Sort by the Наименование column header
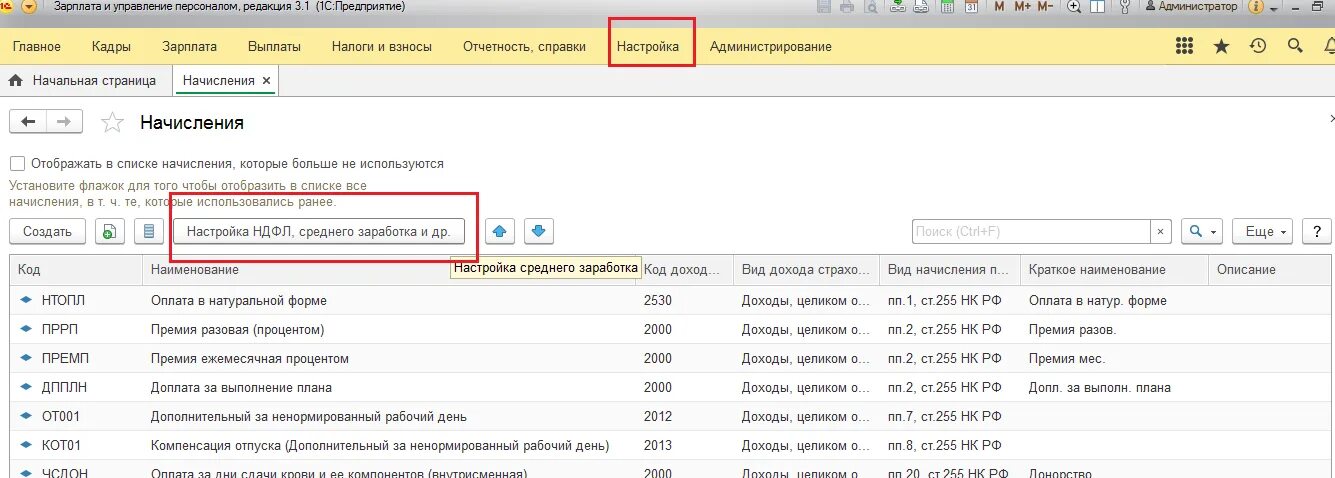Viewport: 1335px width, 478px height. pos(389,269)
